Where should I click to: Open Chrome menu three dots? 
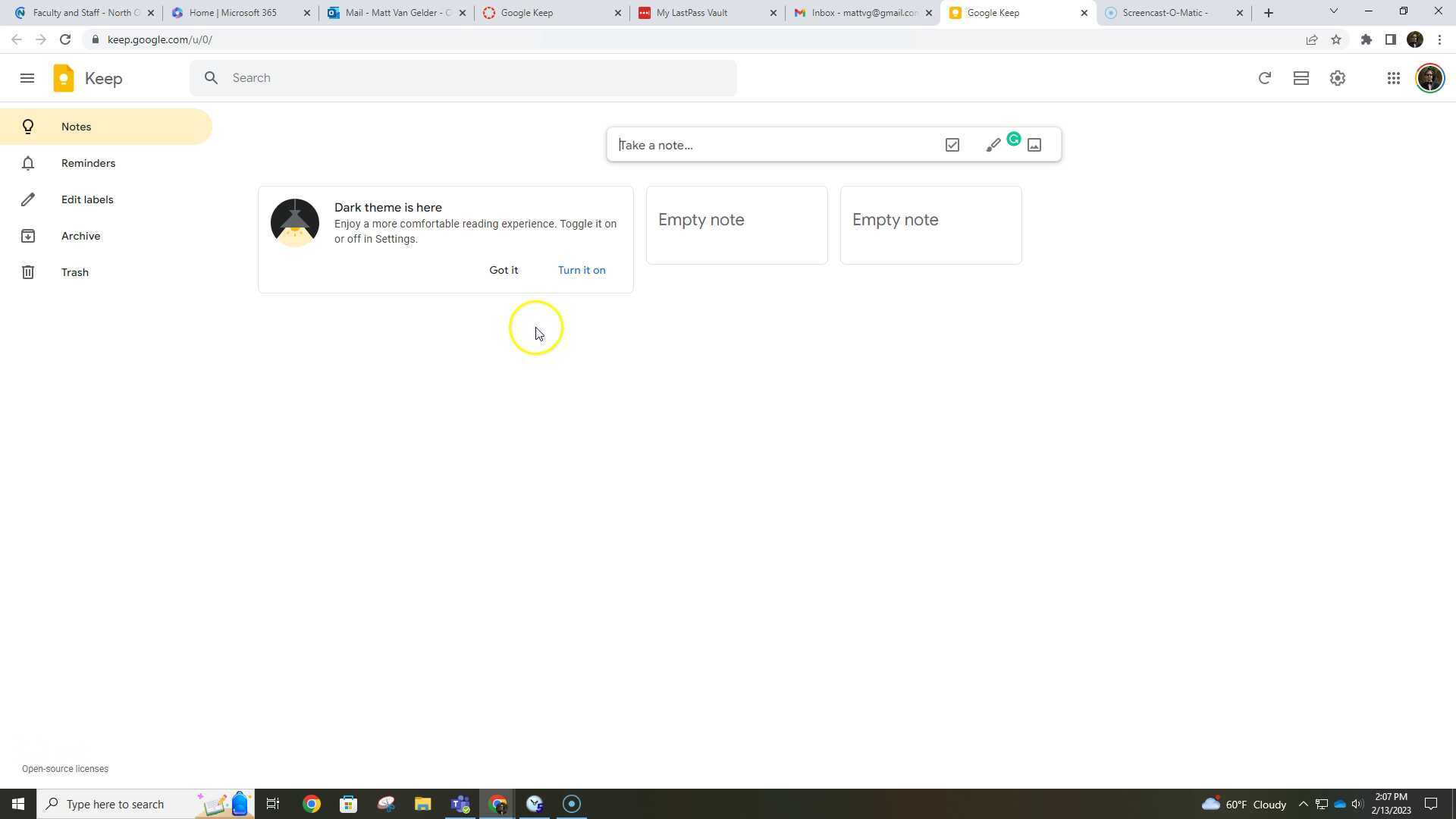pos(1439,39)
